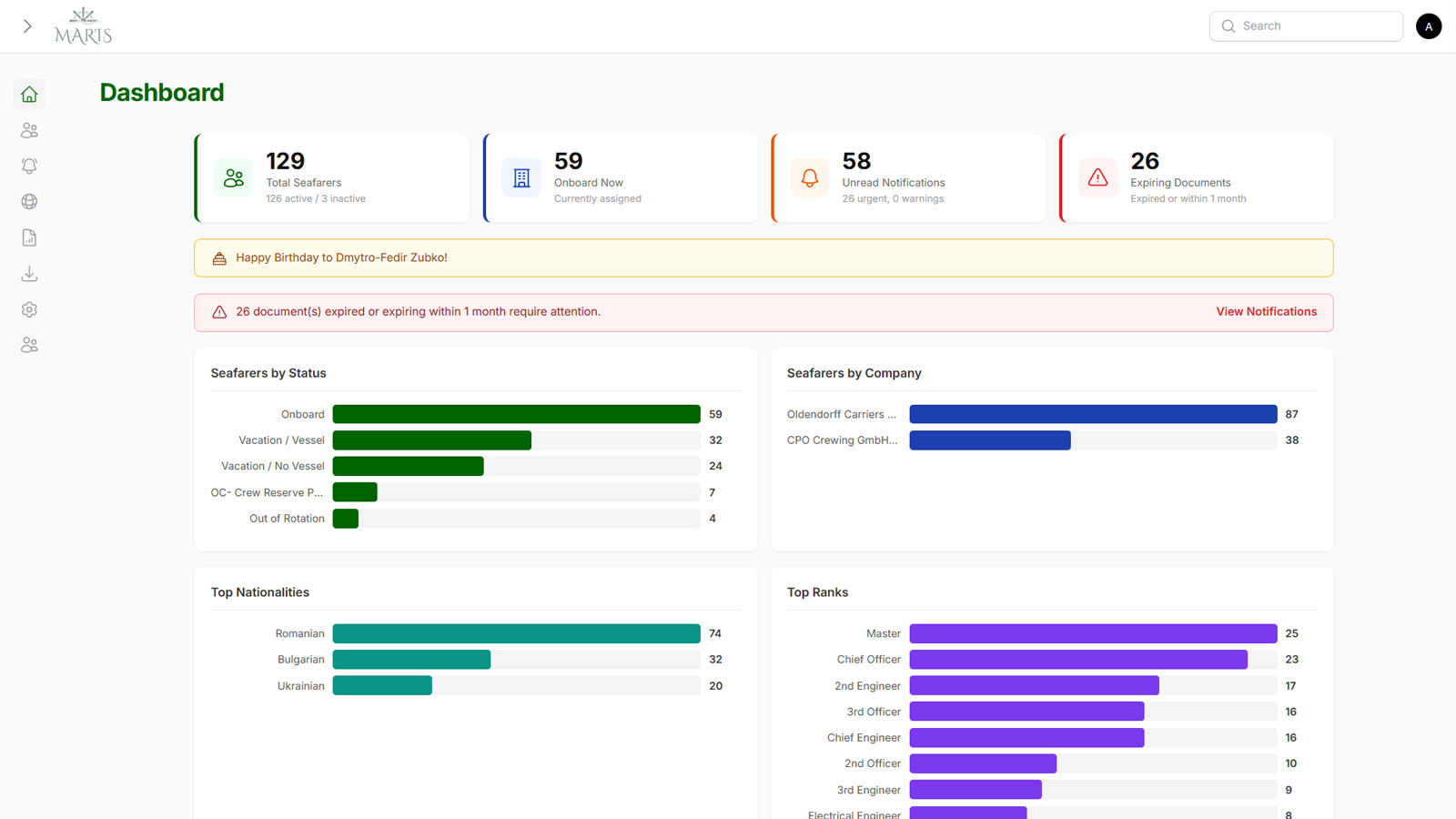Click the Total Seafarers people icon

234,177
